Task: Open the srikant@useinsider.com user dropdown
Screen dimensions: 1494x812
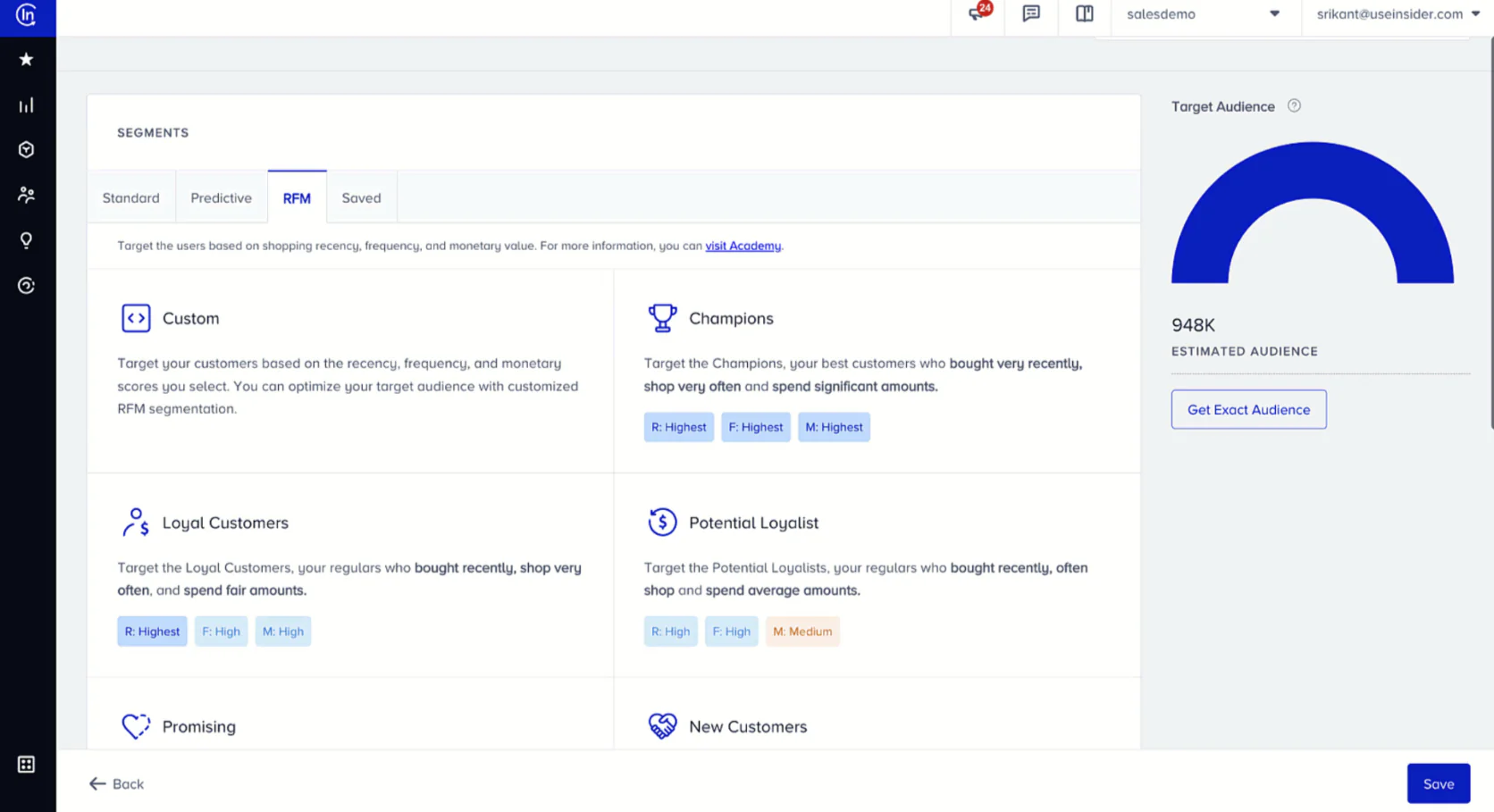Action: click(x=1397, y=14)
